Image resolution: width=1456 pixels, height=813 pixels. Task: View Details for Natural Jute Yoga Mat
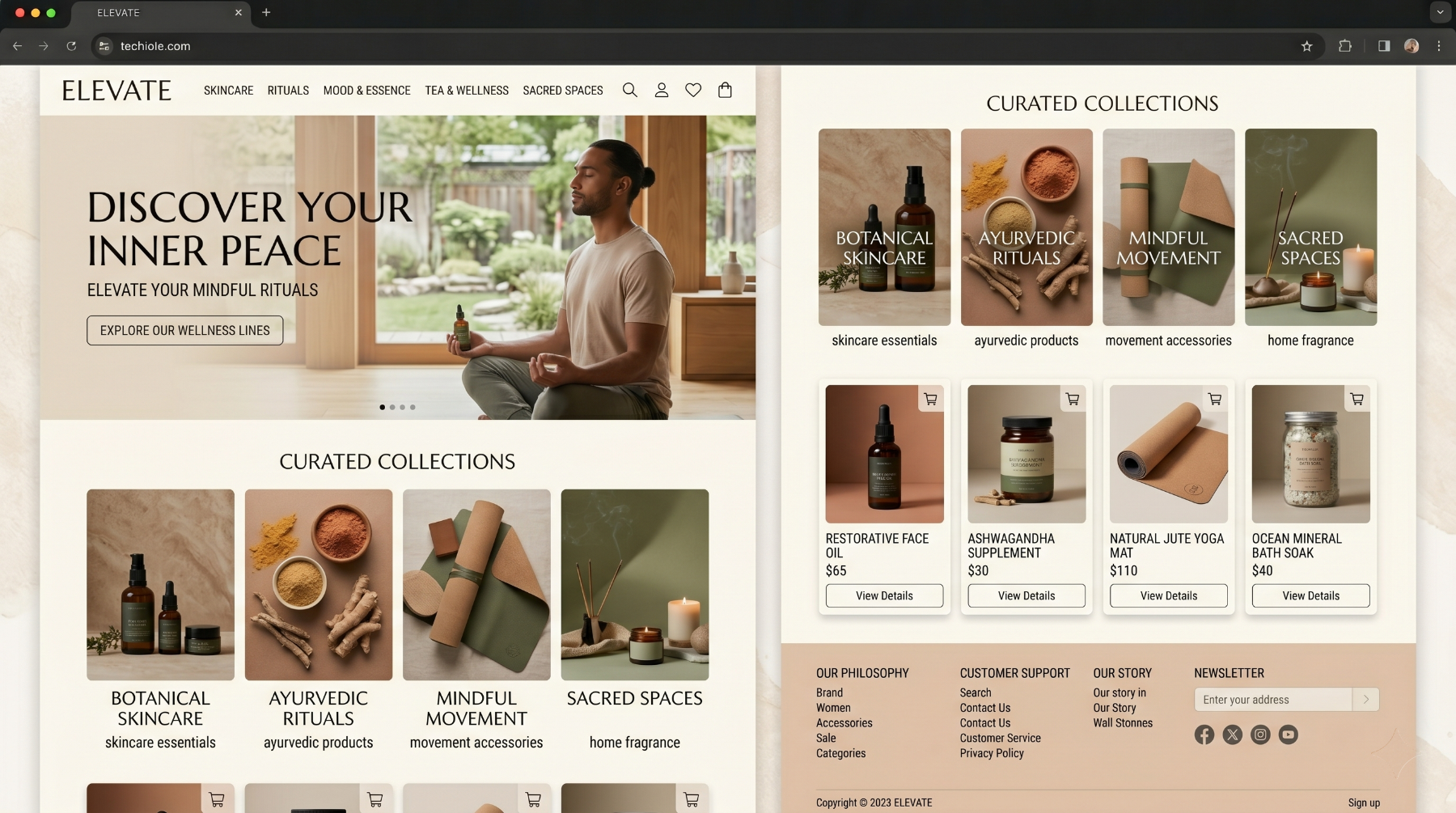1169,595
